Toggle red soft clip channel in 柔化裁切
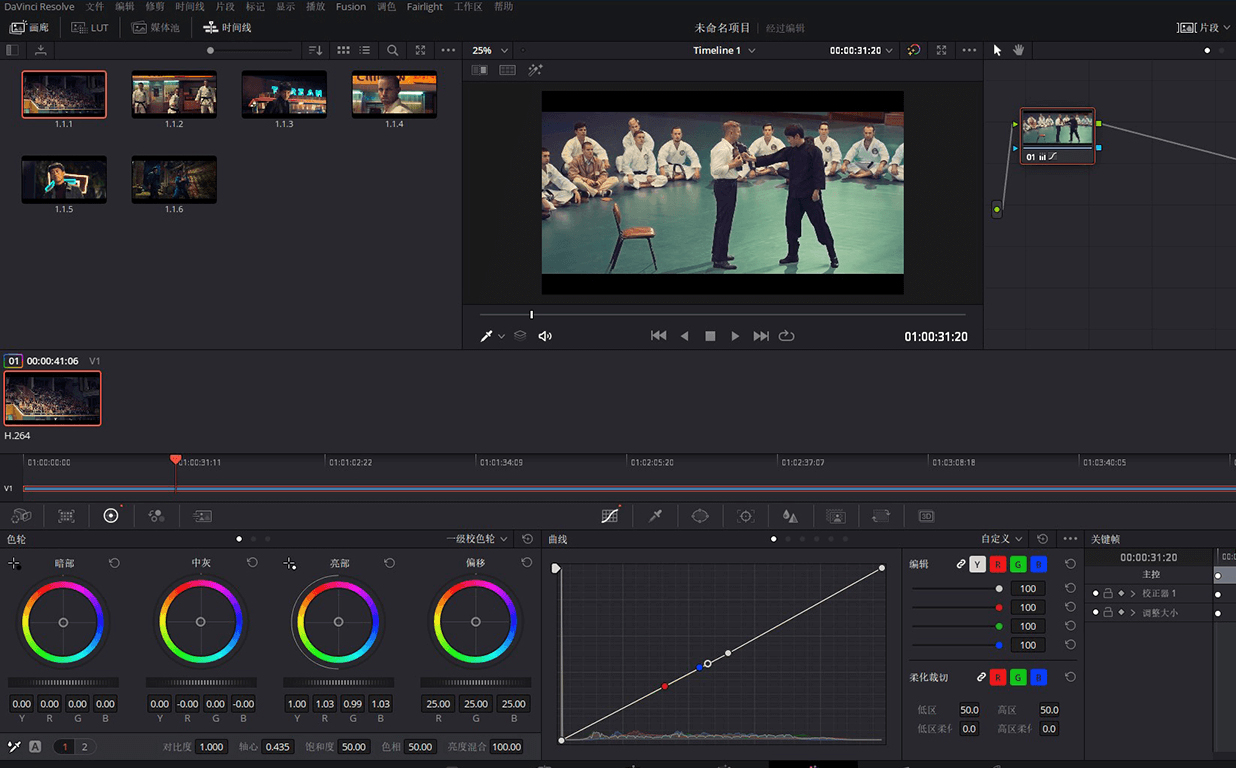The height and width of the screenshot is (768, 1236). [998, 677]
